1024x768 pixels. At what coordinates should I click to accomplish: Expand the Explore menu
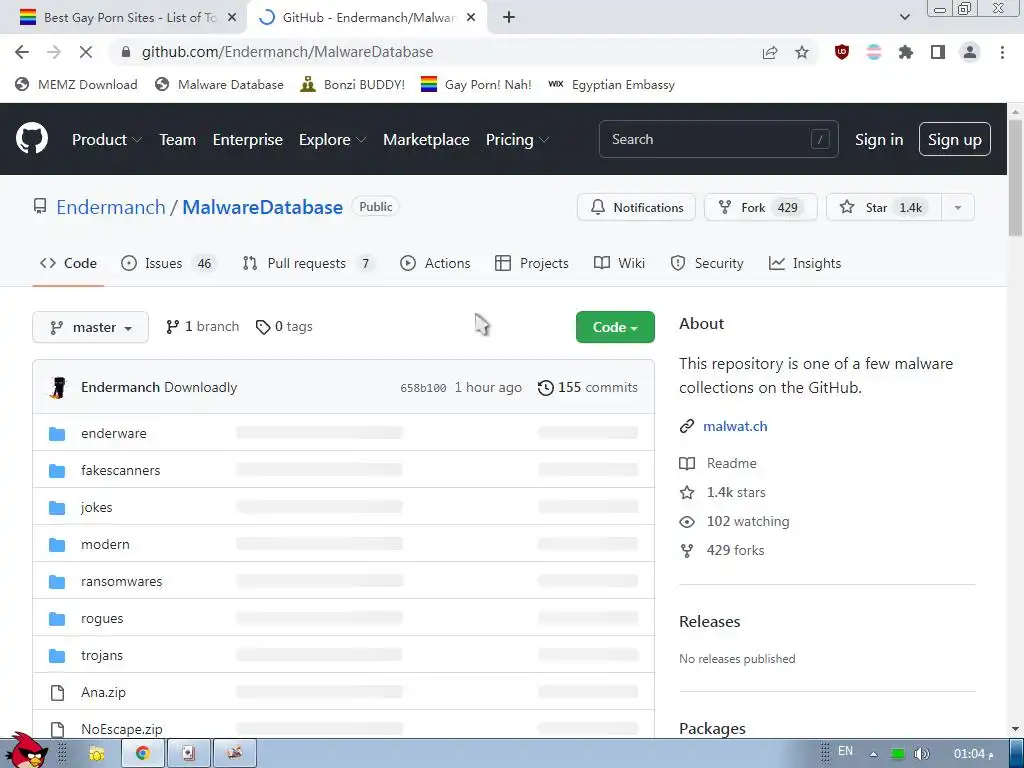(332, 140)
